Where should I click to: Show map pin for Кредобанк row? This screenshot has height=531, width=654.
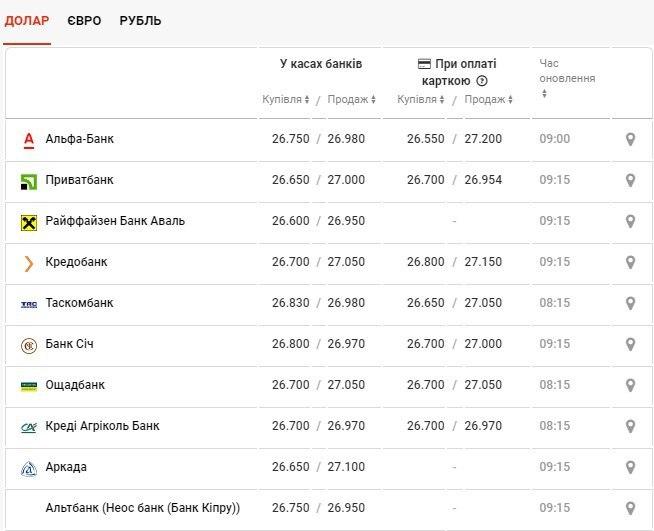tap(630, 262)
